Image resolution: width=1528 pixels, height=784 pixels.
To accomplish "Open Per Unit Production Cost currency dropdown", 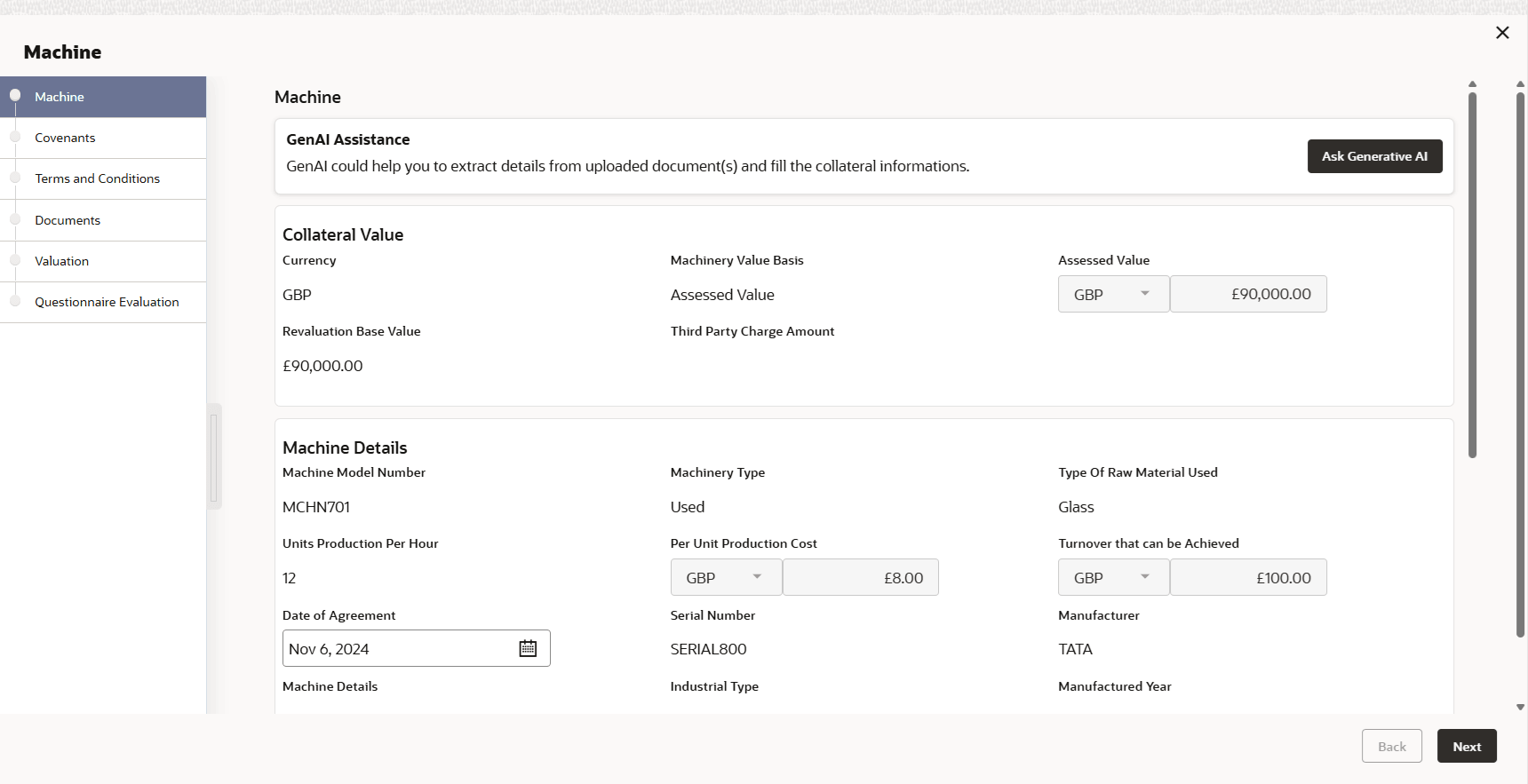I will click(x=726, y=578).
